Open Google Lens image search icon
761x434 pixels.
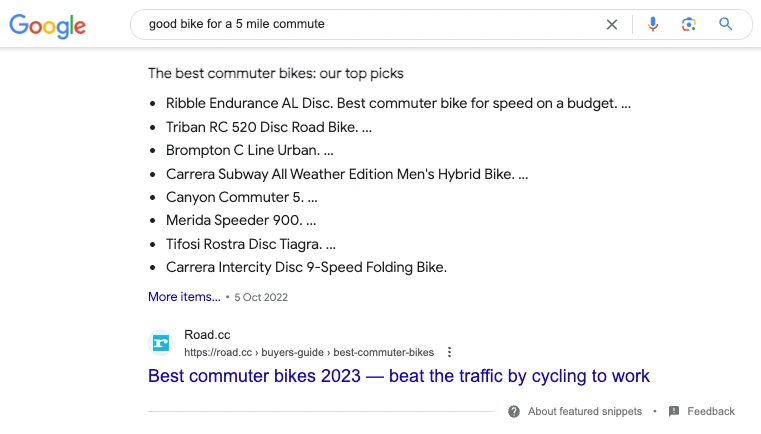point(689,24)
